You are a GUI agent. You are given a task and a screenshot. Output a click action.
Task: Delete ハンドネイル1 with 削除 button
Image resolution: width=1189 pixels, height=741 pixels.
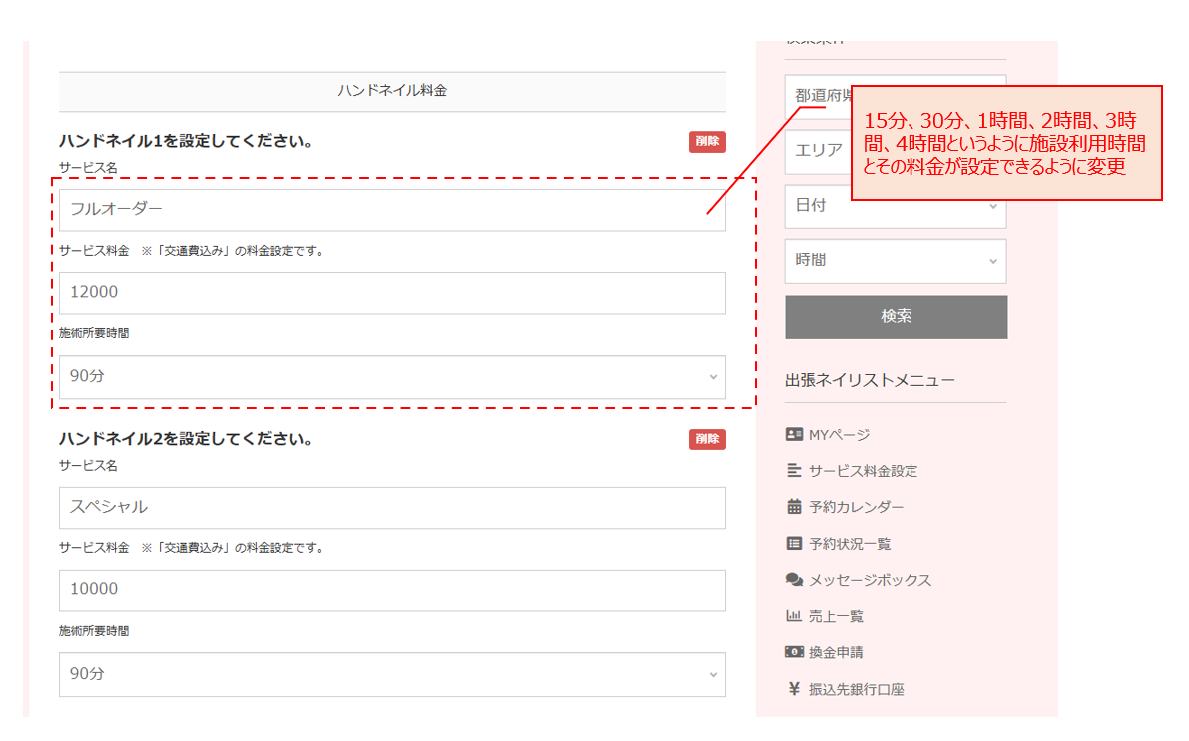coord(707,142)
